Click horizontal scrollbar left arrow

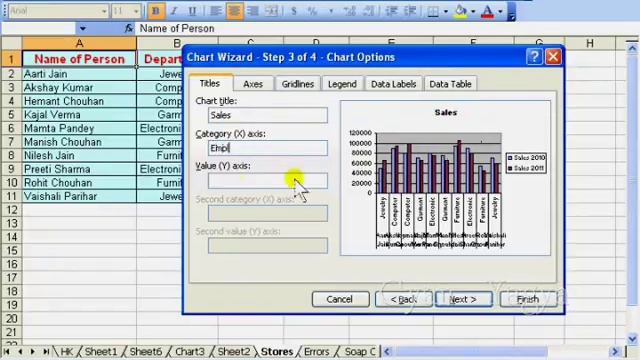pos(387,351)
